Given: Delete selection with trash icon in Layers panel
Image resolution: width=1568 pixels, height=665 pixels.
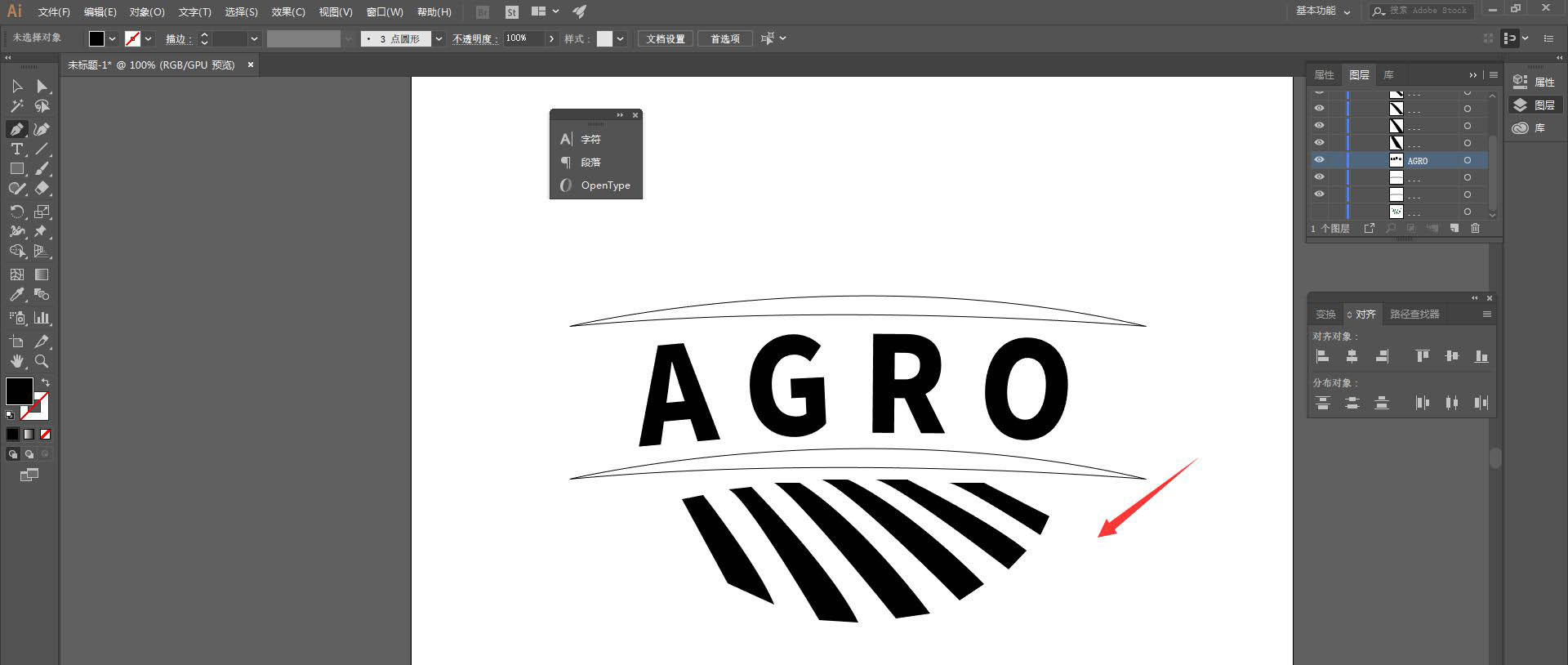Looking at the screenshot, I should (x=1475, y=229).
